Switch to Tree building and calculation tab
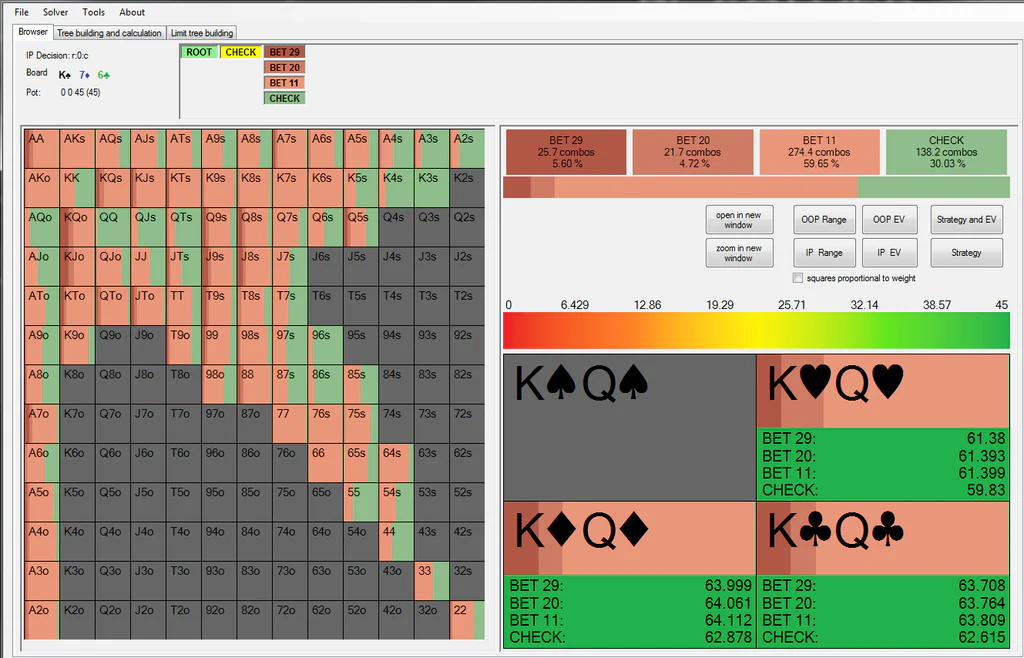Screen dimensions: 1024x658 [109, 33]
